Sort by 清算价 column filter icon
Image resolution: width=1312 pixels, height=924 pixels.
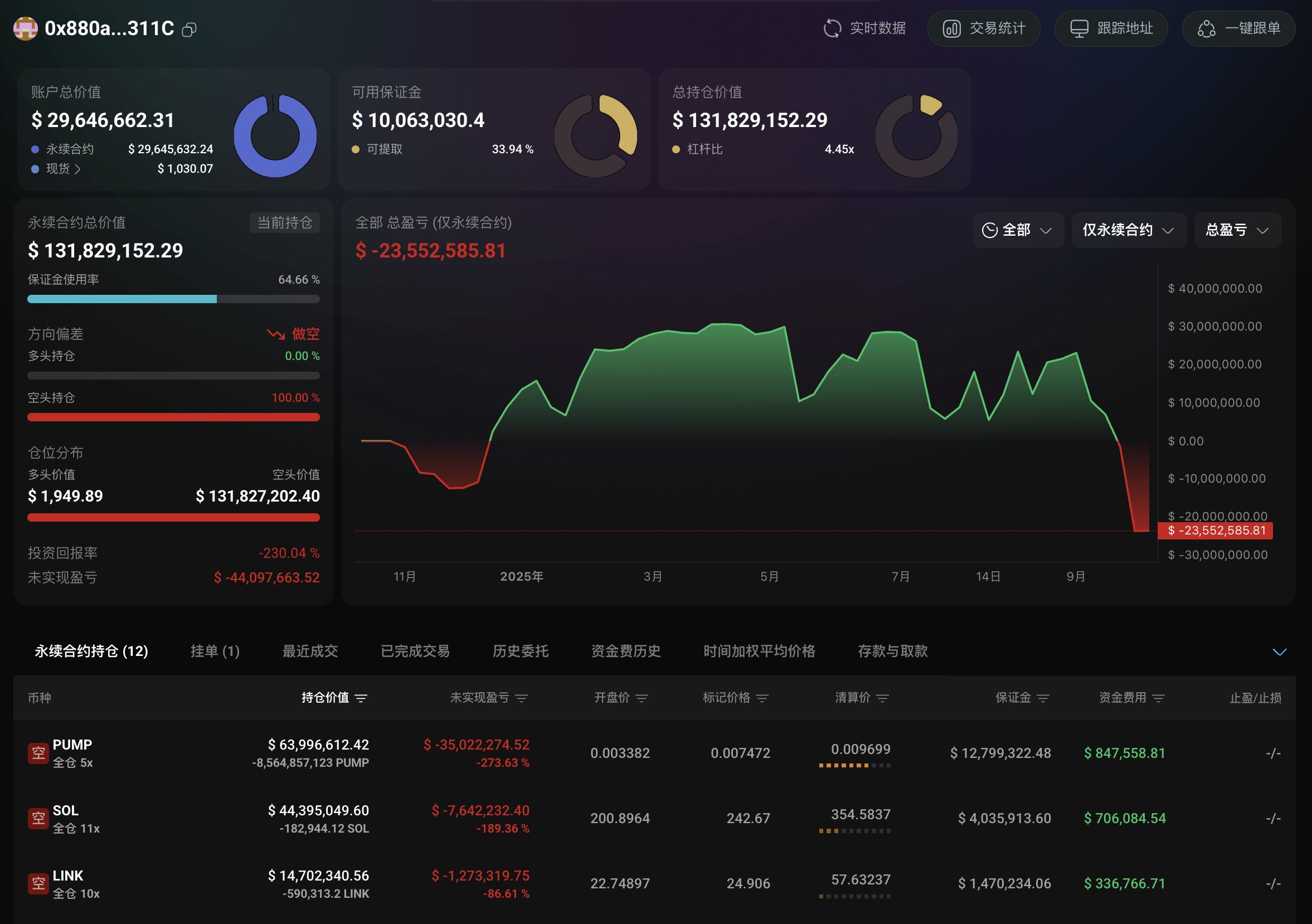point(882,698)
